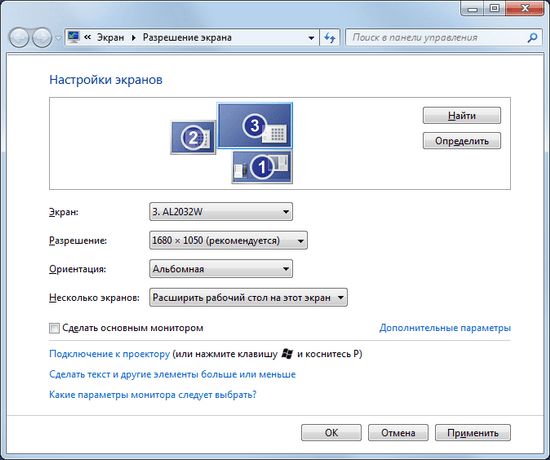
Task: Click the Отмена button
Action: [x=398, y=433]
